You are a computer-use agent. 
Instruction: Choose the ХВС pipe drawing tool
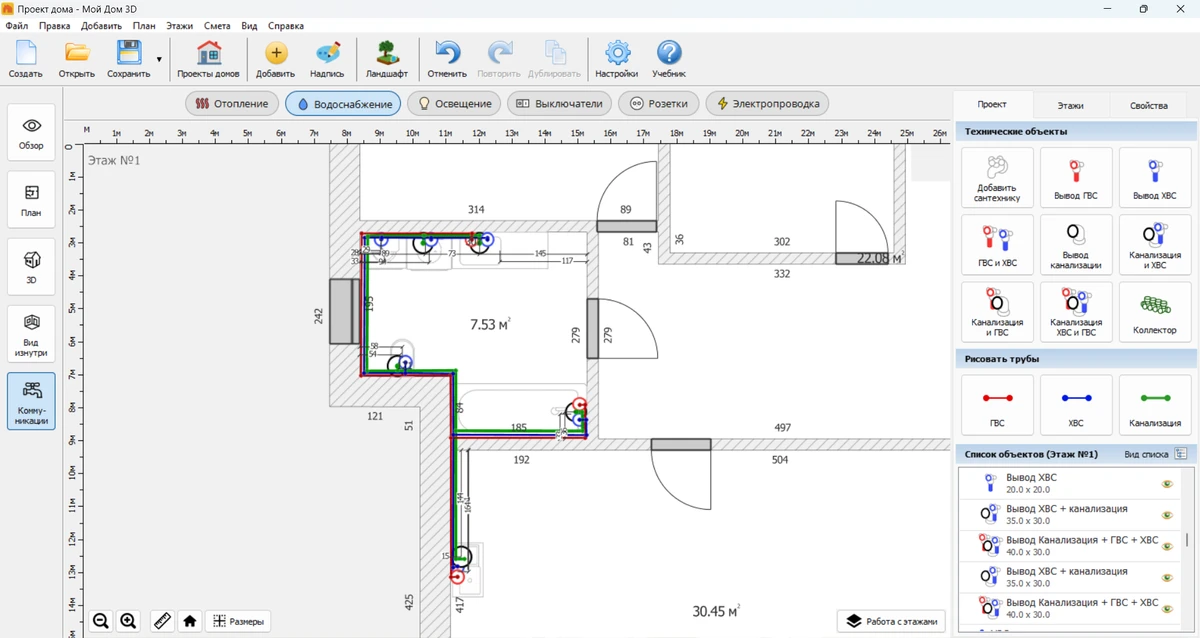pos(1075,405)
